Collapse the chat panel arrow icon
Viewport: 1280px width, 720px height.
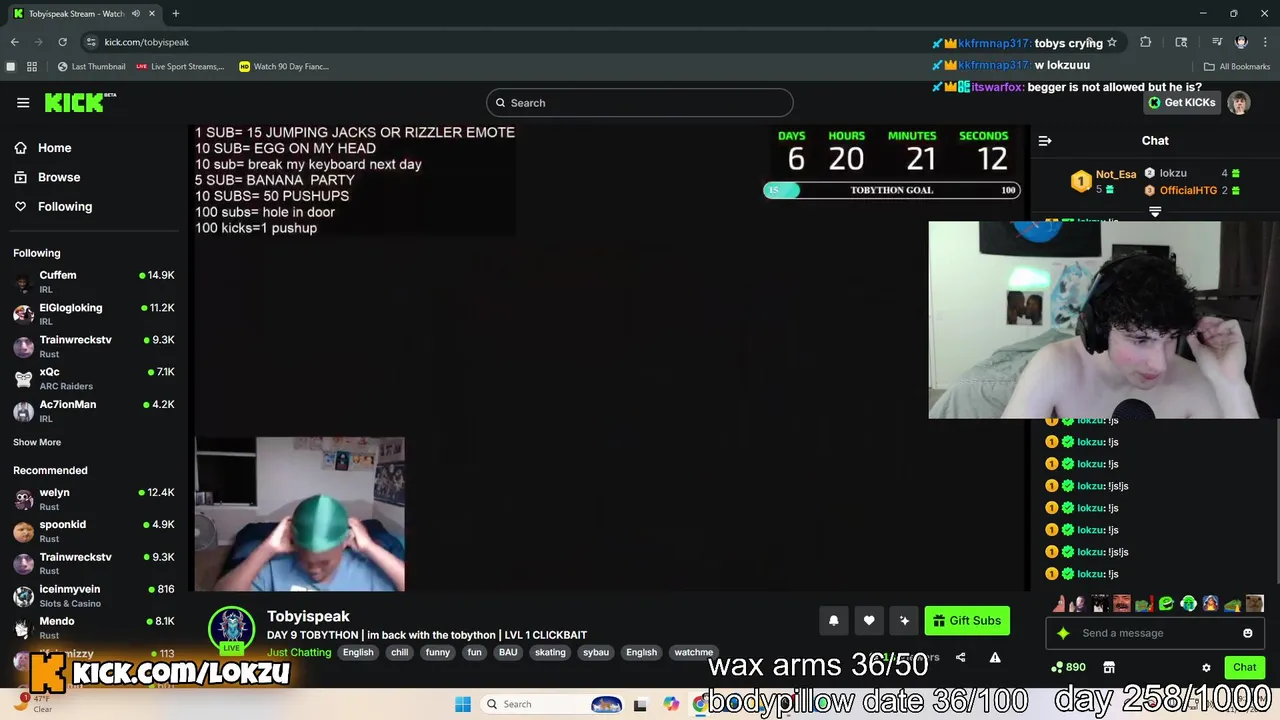[1045, 141]
